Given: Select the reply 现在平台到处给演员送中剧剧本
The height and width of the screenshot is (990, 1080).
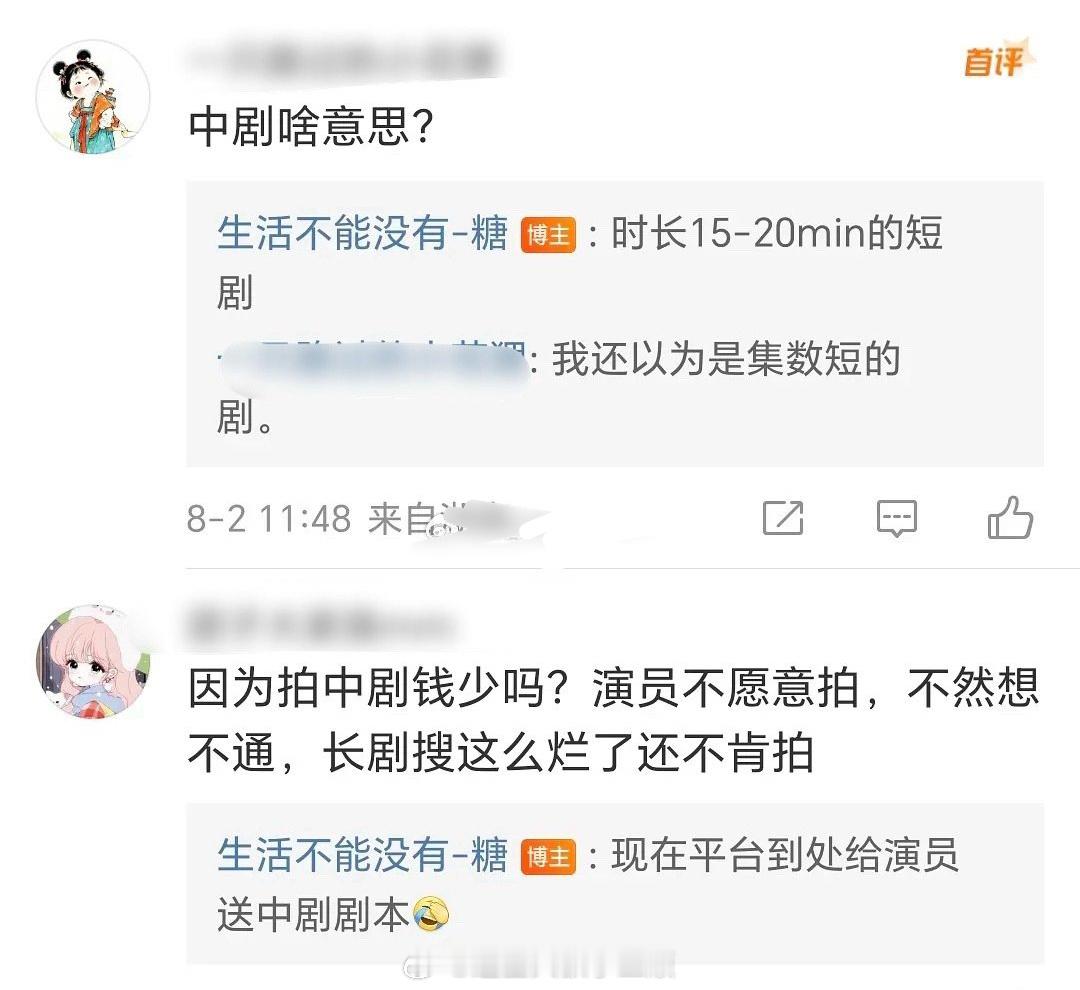Looking at the screenshot, I should point(588,885).
